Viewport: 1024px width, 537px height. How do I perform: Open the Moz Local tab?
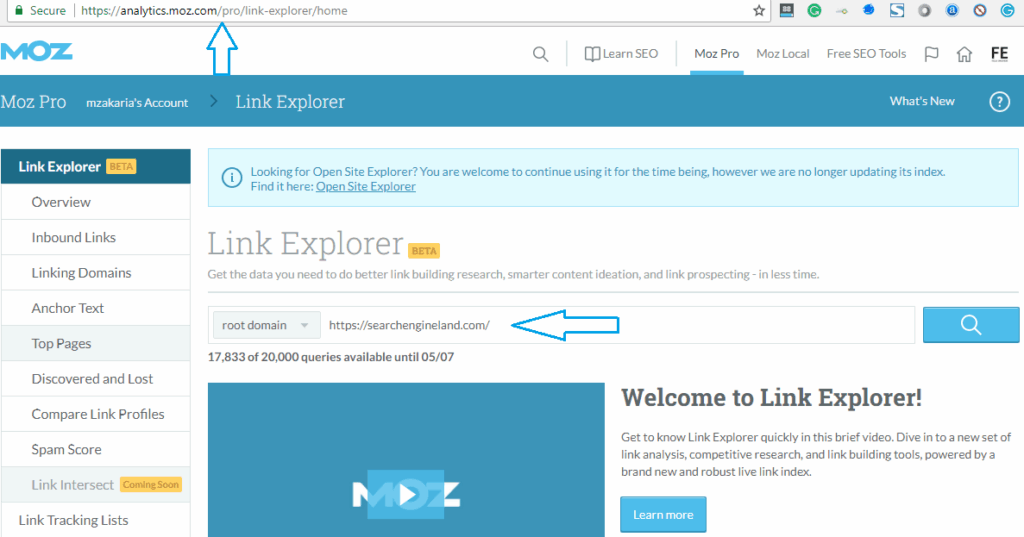pyautogui.click(x=782, y=54)
